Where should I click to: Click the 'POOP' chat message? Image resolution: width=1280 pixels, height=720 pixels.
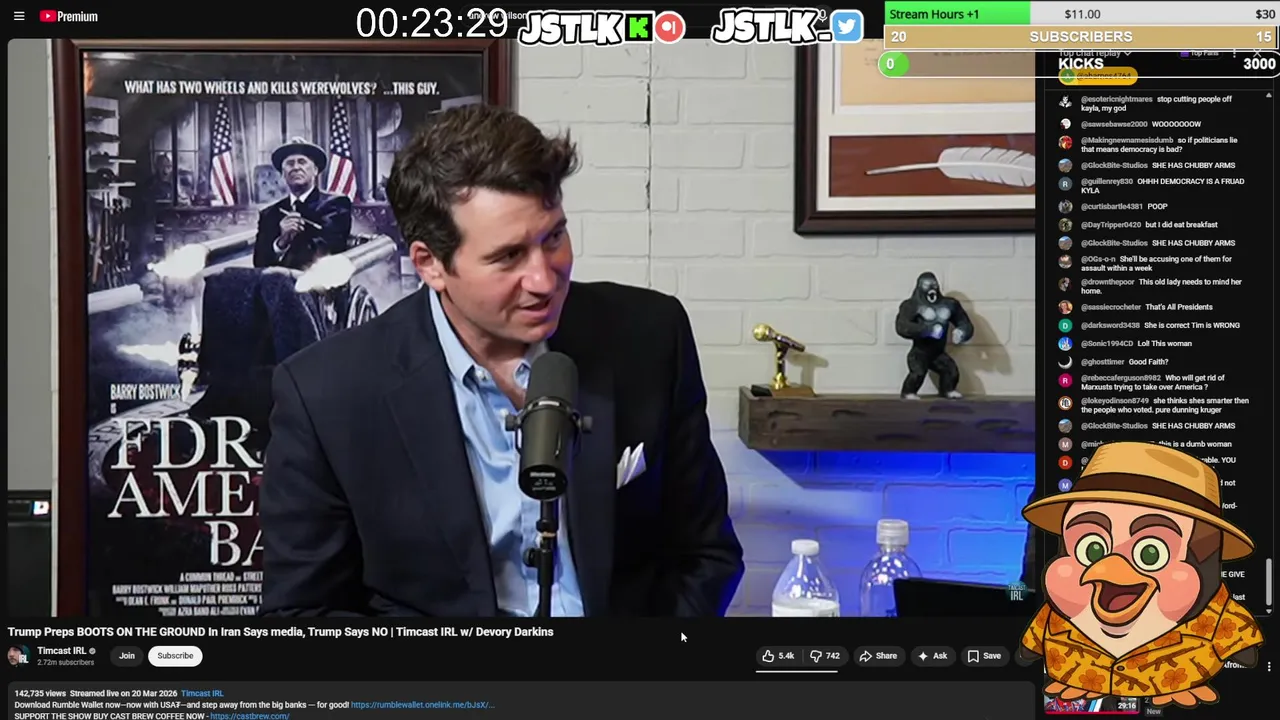[x=1157, y=206]
